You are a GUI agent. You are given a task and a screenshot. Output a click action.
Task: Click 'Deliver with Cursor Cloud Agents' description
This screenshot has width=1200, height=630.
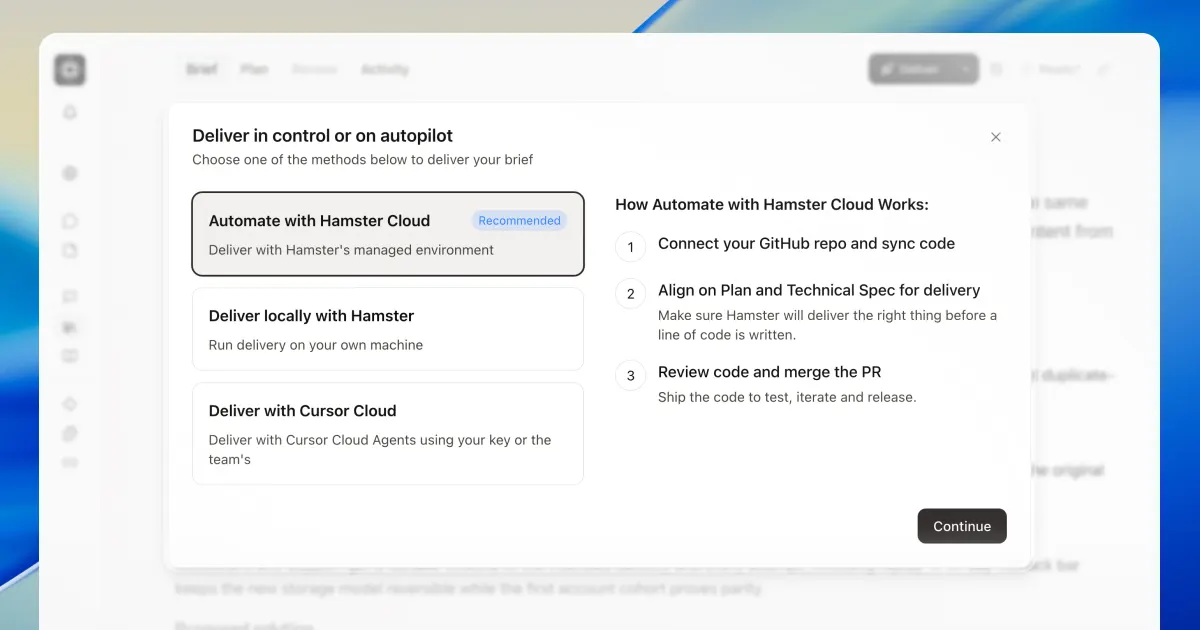point(380,450)
